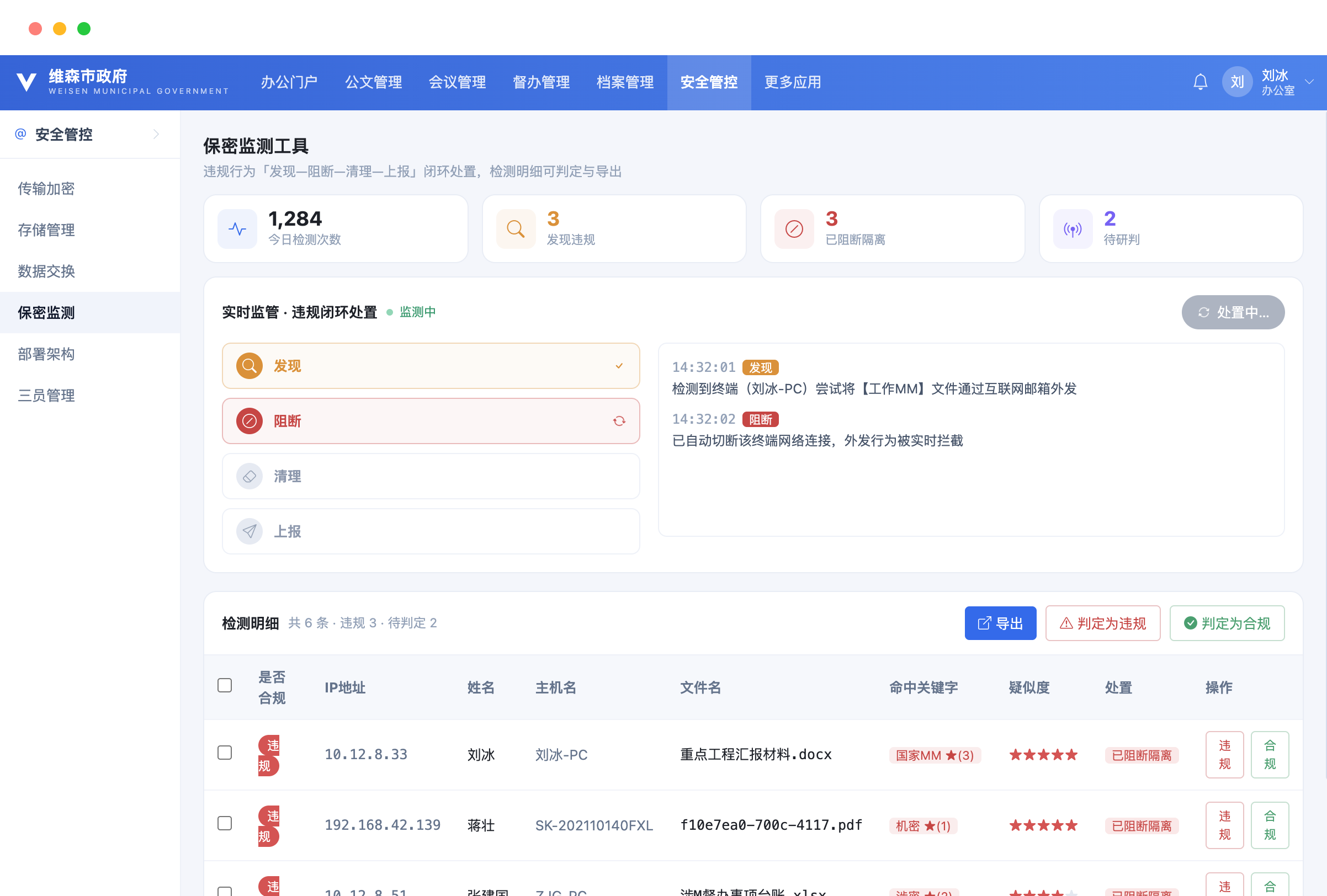This screenshot has height=896, width=1327.
Task: Click the 违规 badge in 刘冰 row
Action: 269,755
